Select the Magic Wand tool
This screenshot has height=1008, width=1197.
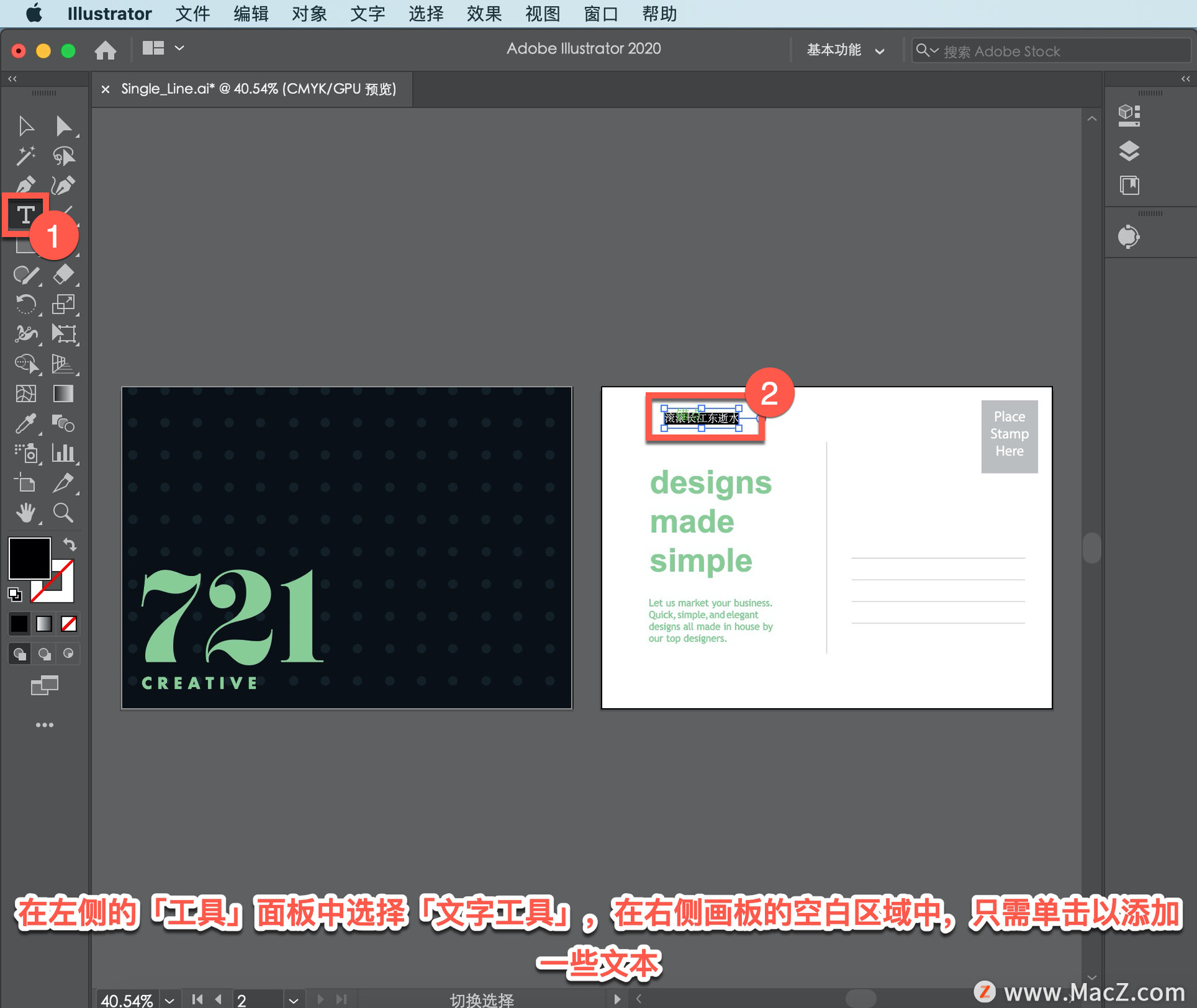[x=26, y=156]
